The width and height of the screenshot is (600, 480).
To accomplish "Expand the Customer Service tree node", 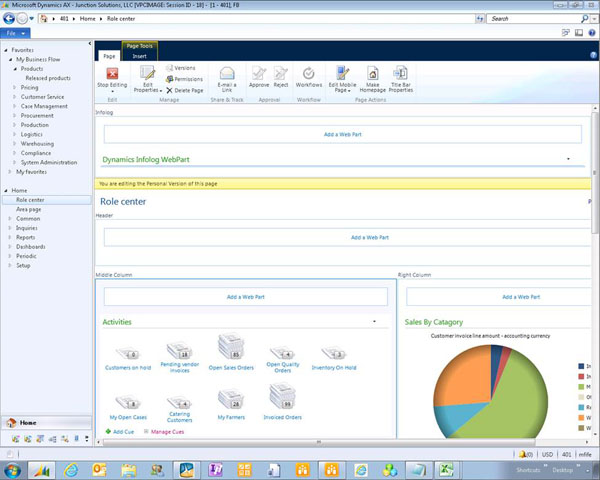I will [14, 97].
